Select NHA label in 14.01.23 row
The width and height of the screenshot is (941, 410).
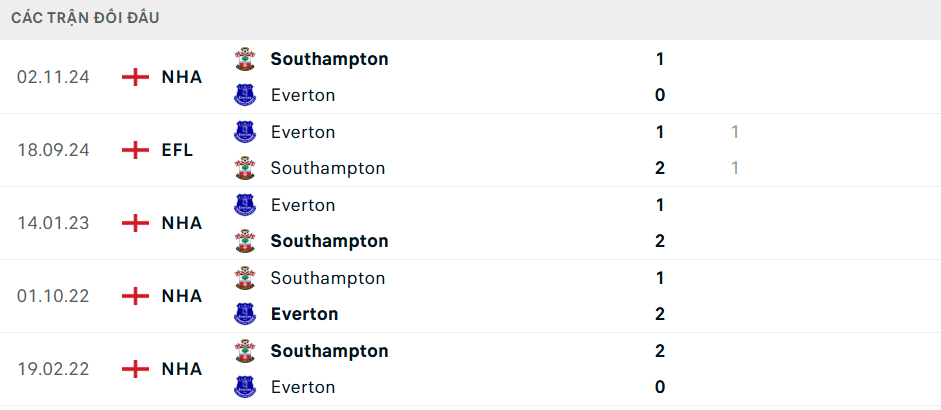(x=182, y=223)
